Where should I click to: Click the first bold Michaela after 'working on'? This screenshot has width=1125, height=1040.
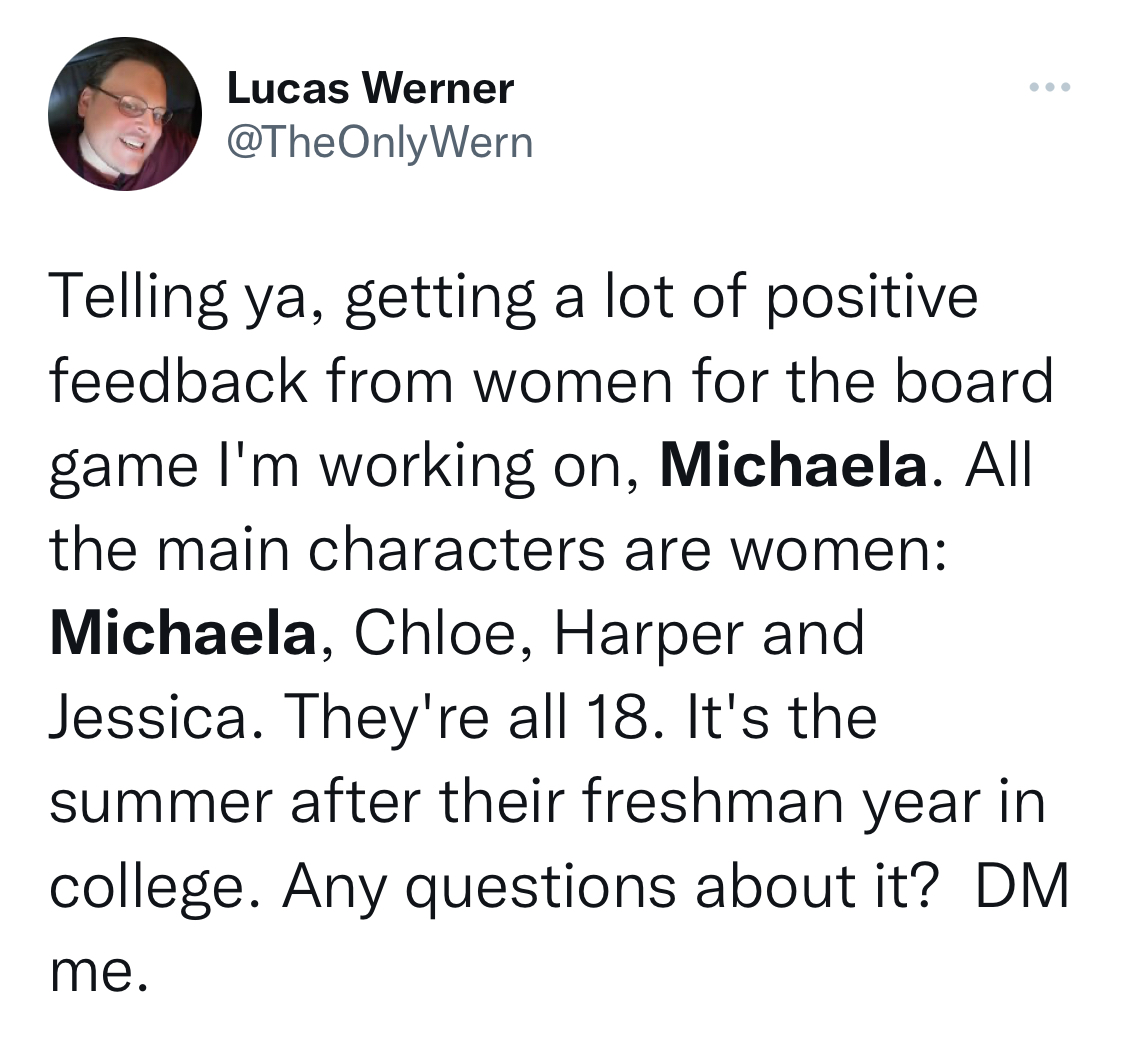[794, 466]
